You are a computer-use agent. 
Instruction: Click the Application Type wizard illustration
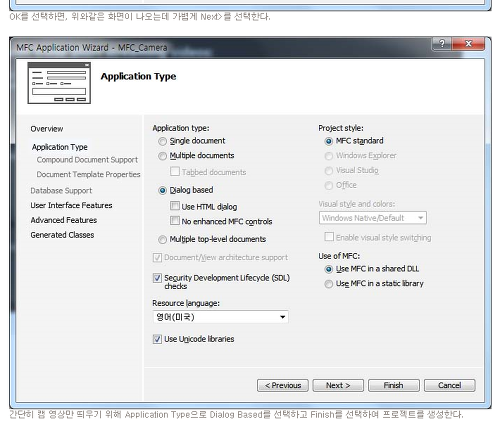(x=59, y=83)
